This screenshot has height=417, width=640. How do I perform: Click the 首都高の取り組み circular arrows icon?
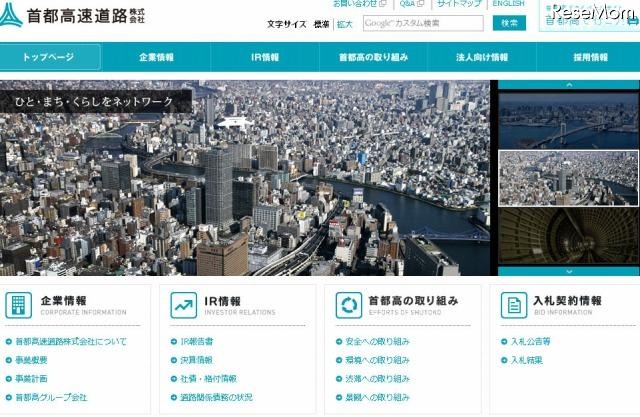tap(348, 305)
